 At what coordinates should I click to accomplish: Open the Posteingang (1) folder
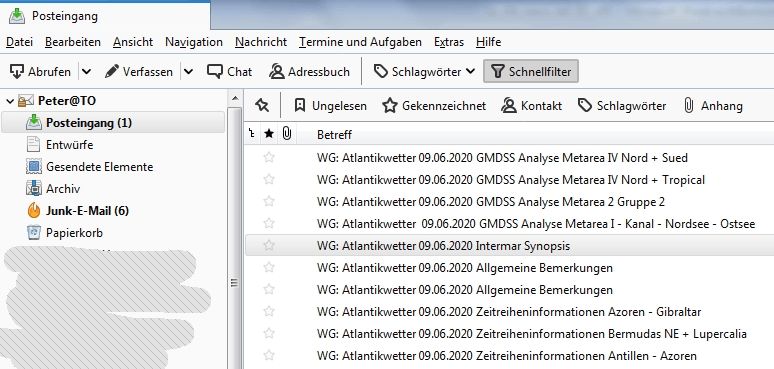[113, 122]
